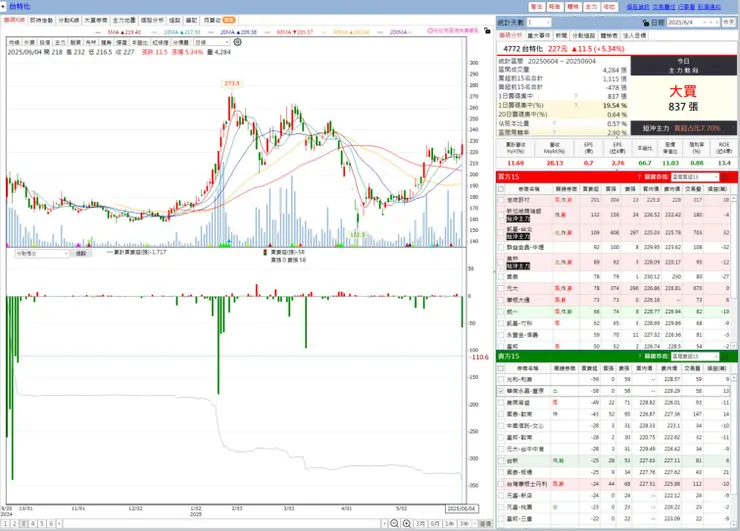Click the chart horizontal scrollbar track

(x=222, y=523)
